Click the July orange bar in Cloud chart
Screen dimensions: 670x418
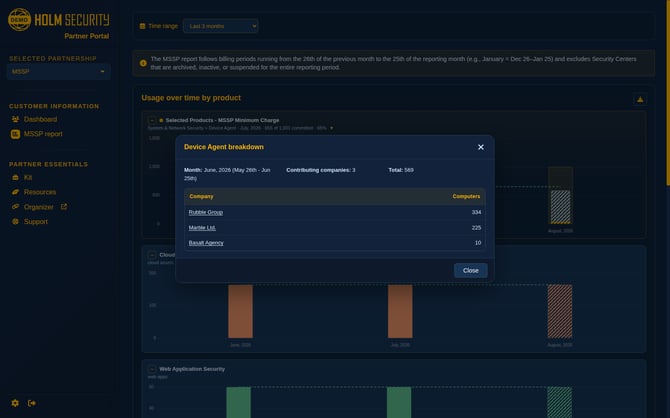tap(400, 311)
